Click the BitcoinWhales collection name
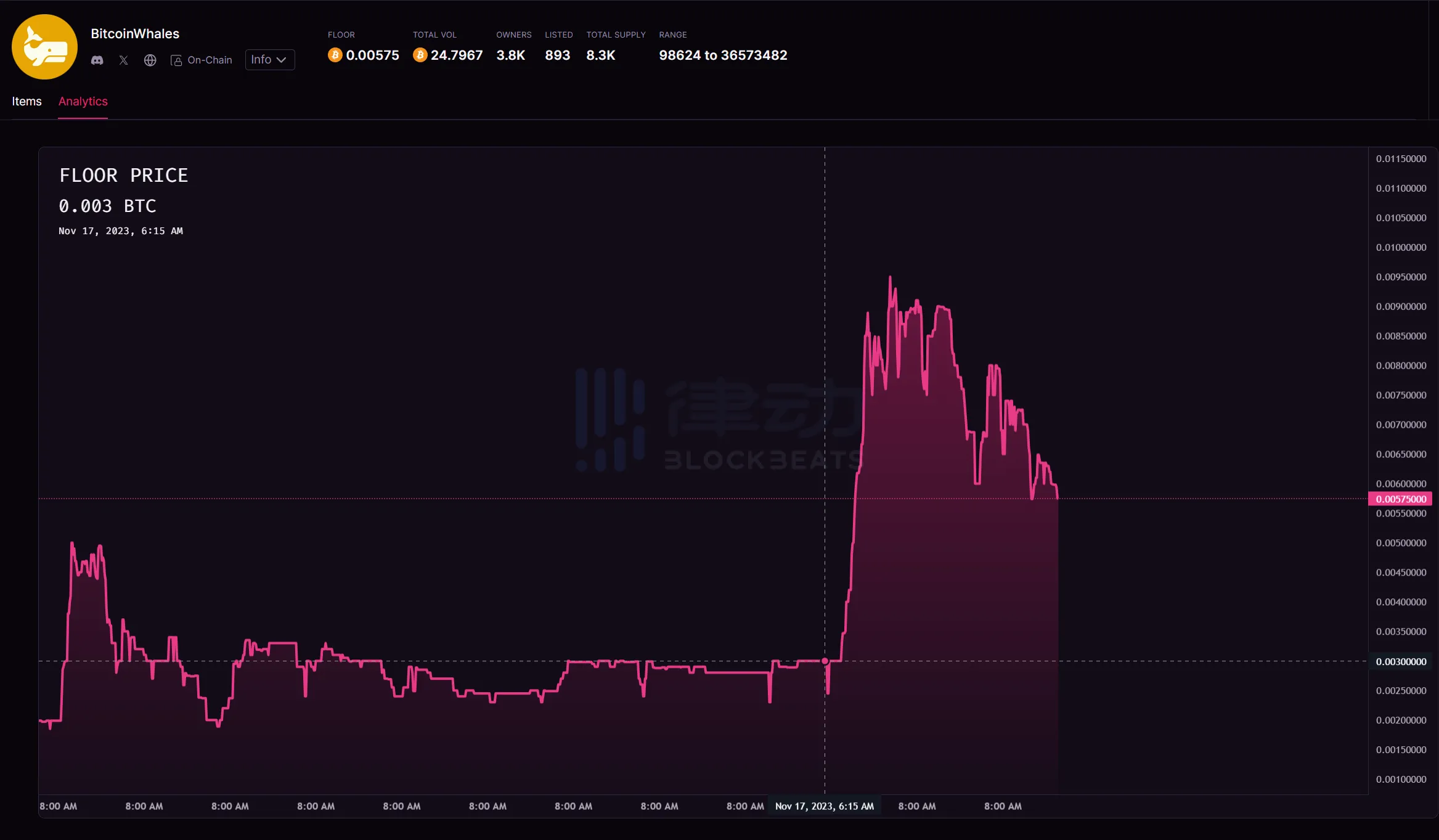This screenshot has width=1439, height=840. (x=135, y=34)
